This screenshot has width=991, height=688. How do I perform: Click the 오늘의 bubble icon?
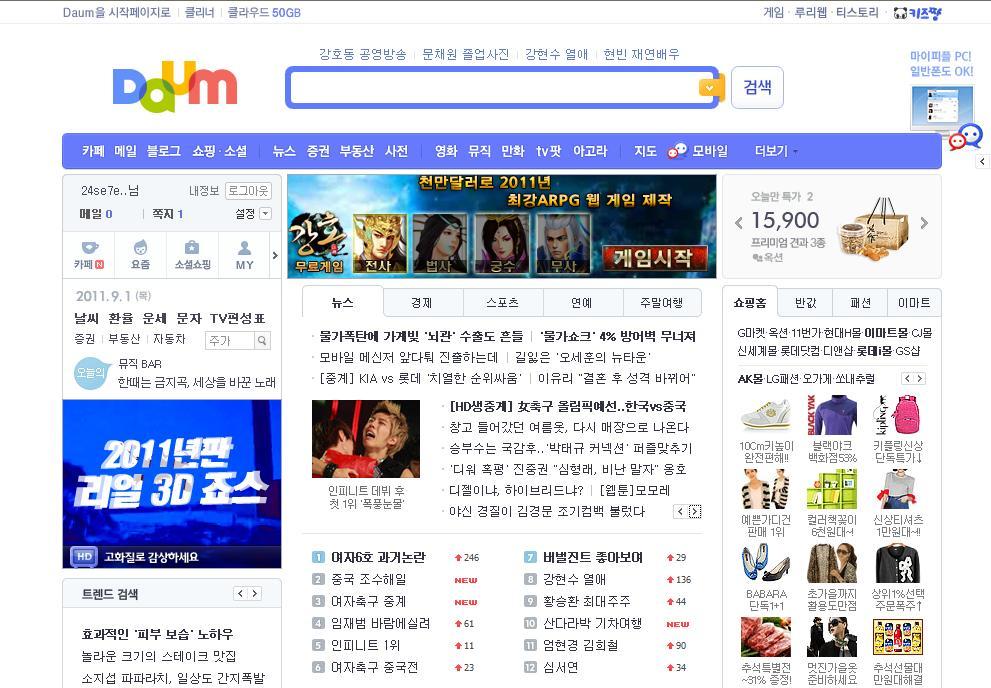coord(91,373)
